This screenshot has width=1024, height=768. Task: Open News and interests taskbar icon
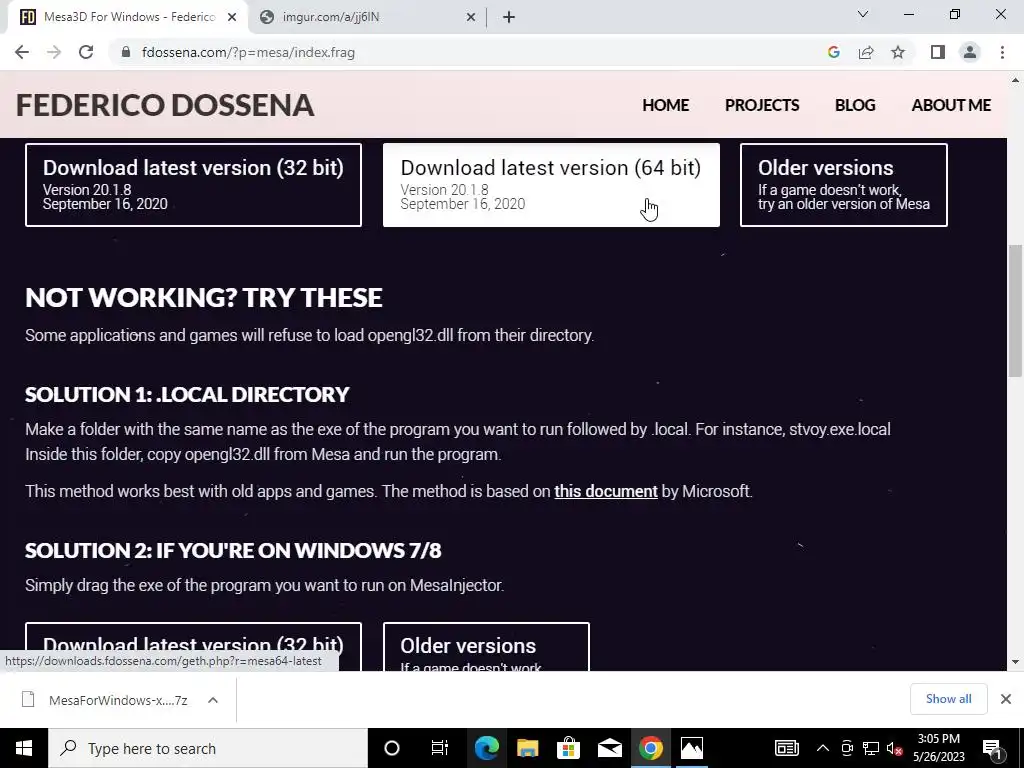coord(786,748)
